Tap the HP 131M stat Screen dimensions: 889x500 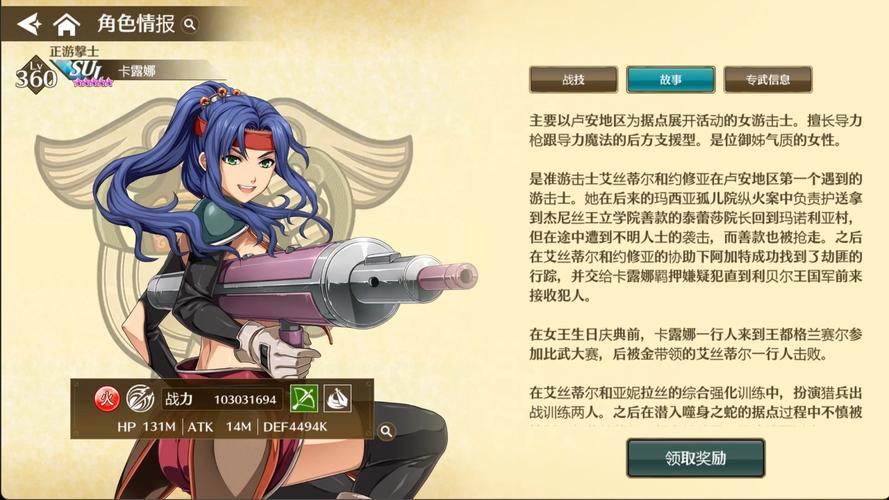pyautogui.click(x=146, y=427)
